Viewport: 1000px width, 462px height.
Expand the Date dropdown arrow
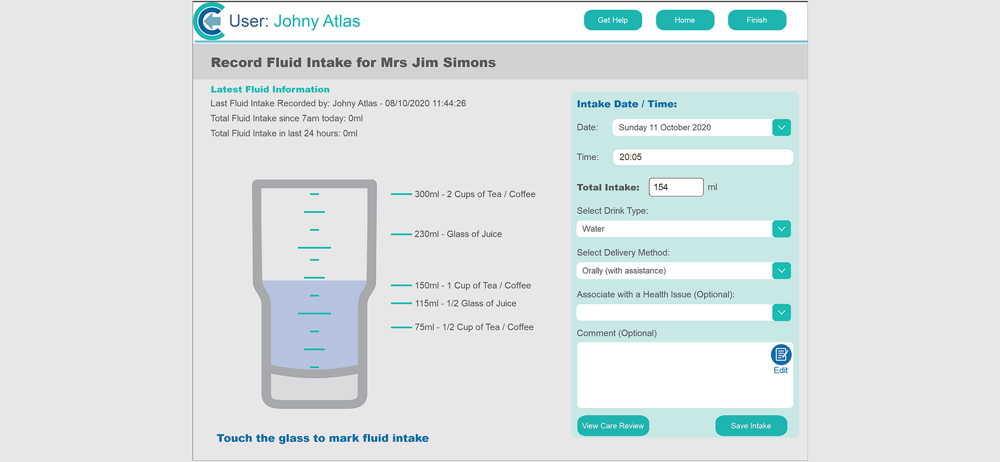(782, 127)
